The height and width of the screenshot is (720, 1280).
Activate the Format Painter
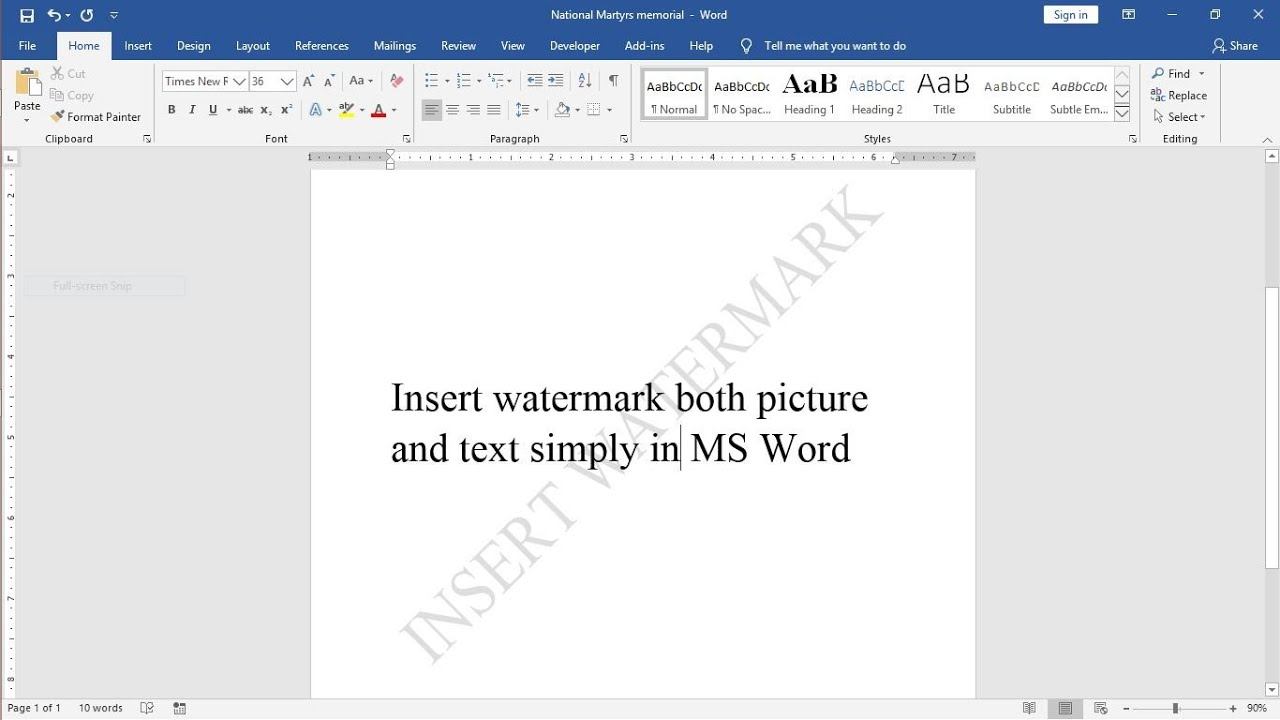pos(95,117)
